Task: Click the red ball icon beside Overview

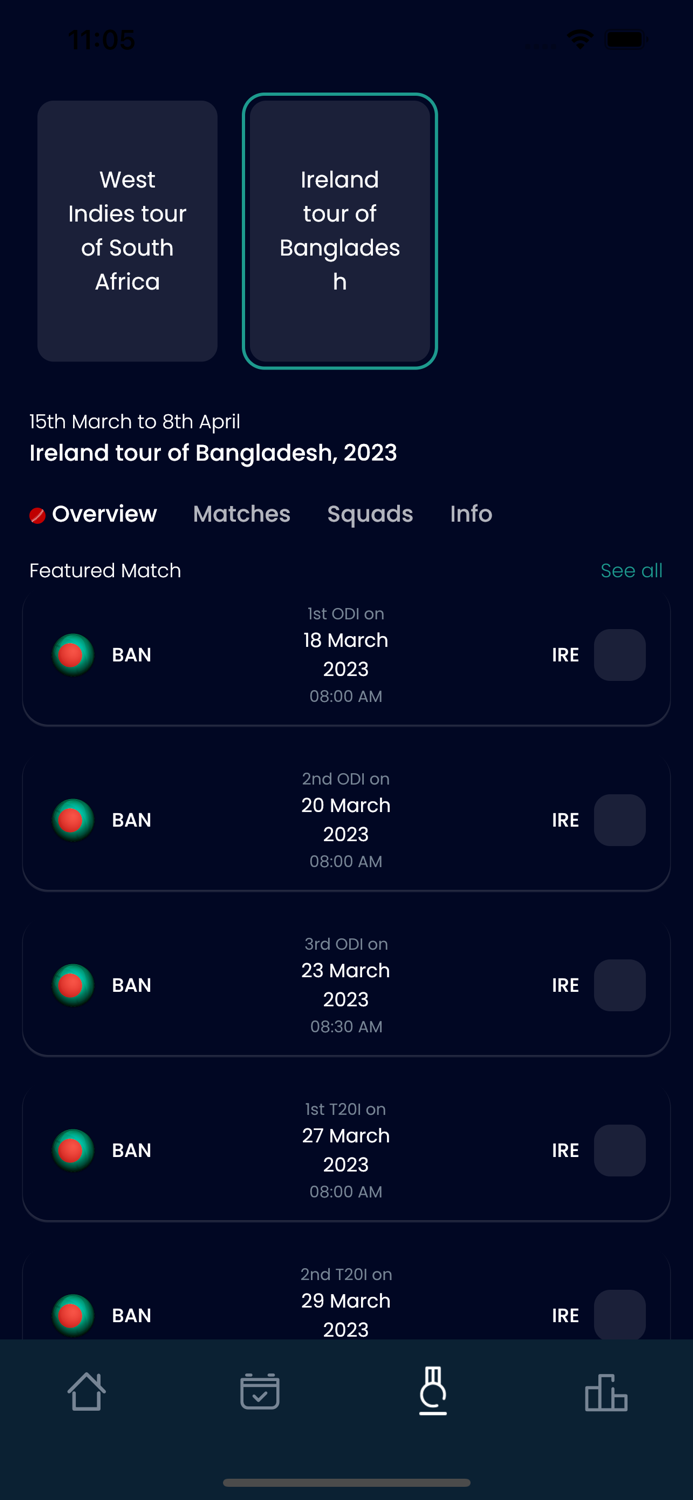Action: (x=36, y=514)
